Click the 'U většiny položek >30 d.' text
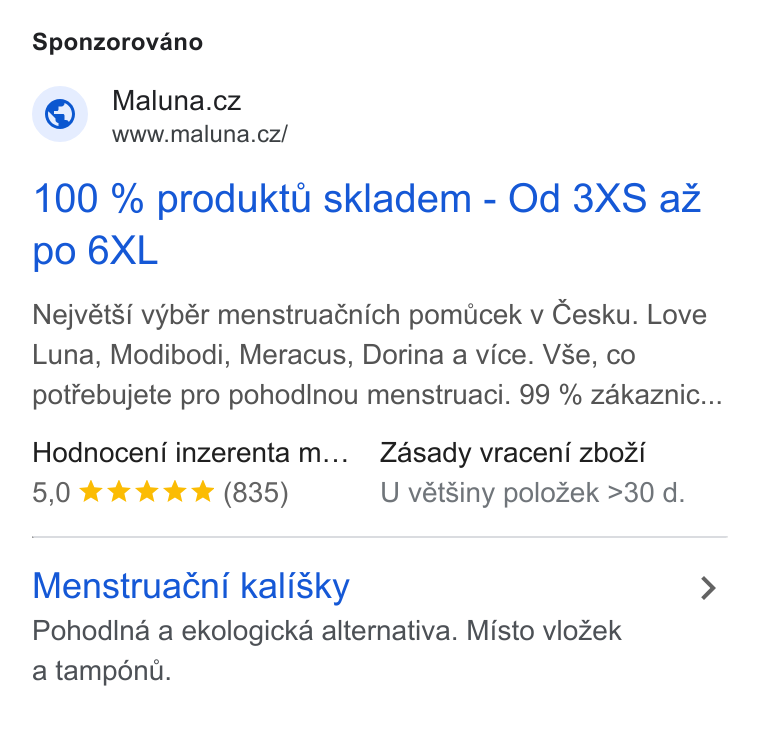Viewport: 760px width, 738px height. pyautogui.click(x=533, y=493)
